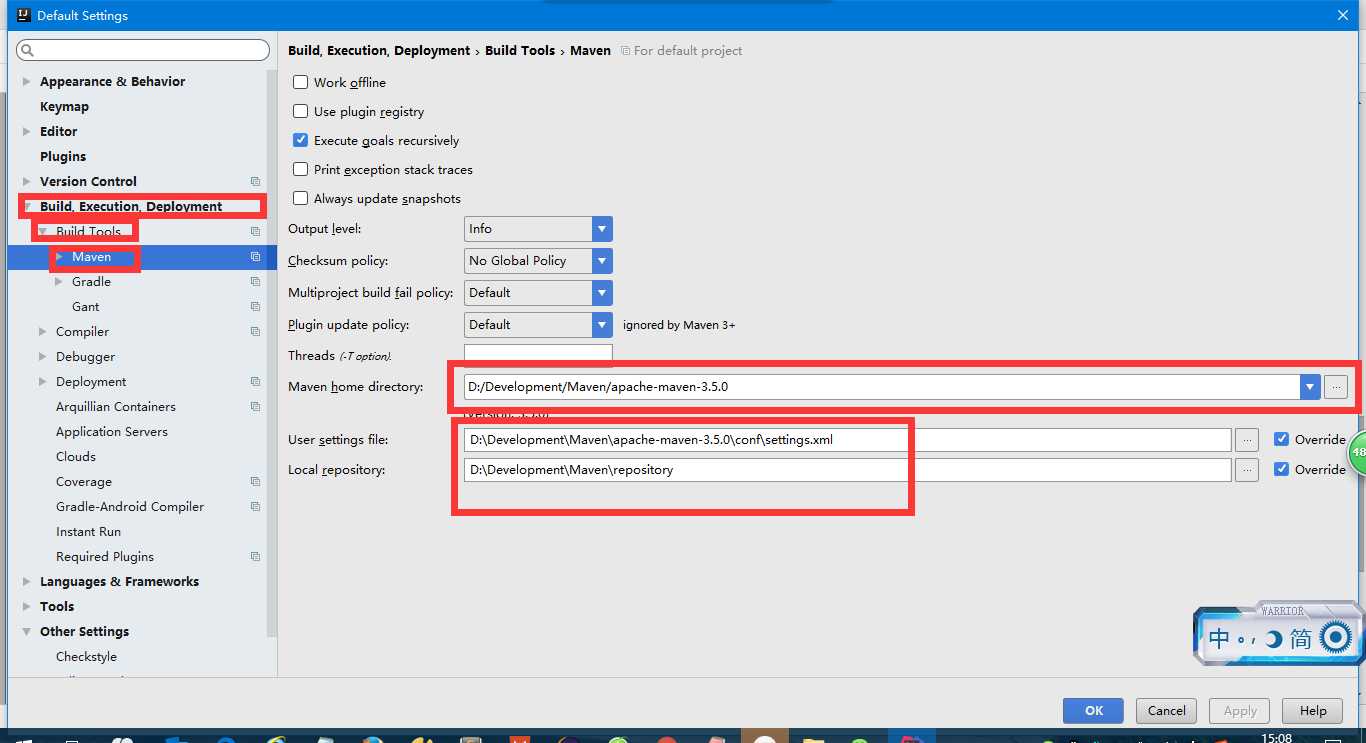Browse for User settings file
The width and height of the screenshot is (1366, 743).
click(x=1246, y=440)
